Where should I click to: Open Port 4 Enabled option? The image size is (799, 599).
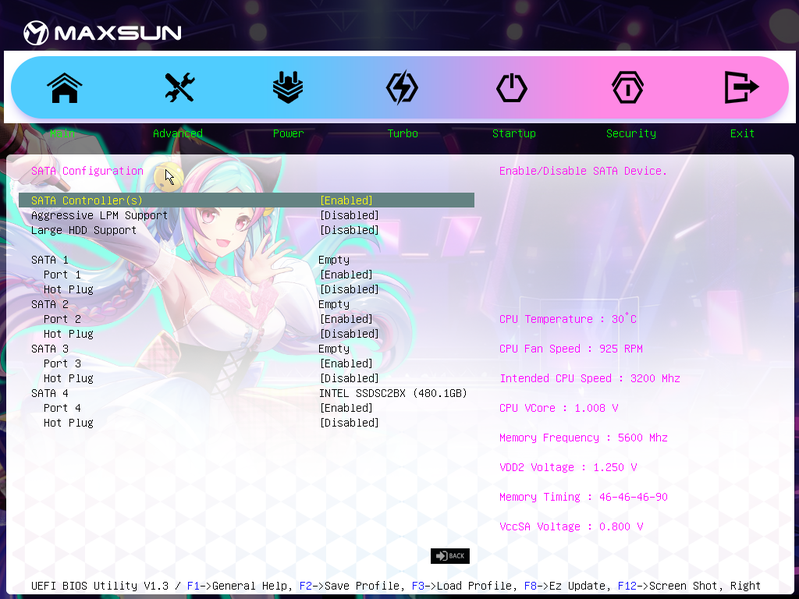[347, 407]
